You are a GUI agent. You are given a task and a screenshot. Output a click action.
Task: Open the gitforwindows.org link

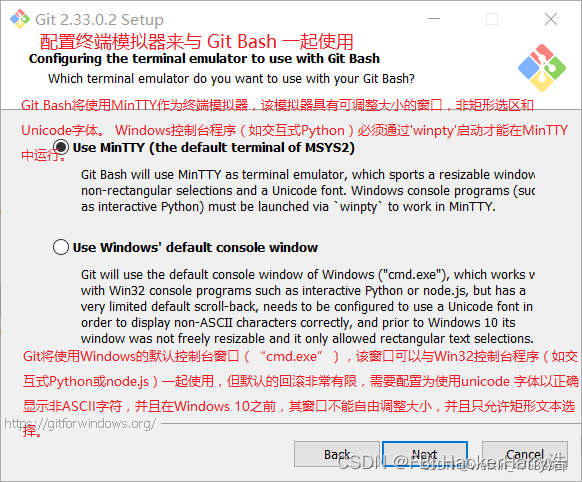[80, 423]
